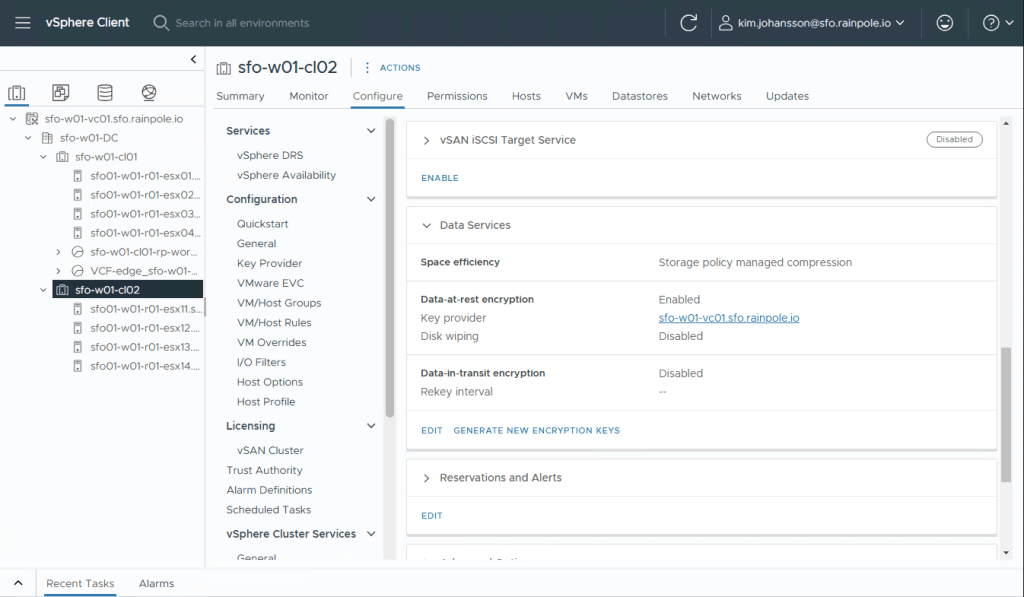Image resolution: width=1024 pixels, height=597 pixels.
Task: Switch to the Datastores tab
Action: pyautogui.click(x=639, y=96)
